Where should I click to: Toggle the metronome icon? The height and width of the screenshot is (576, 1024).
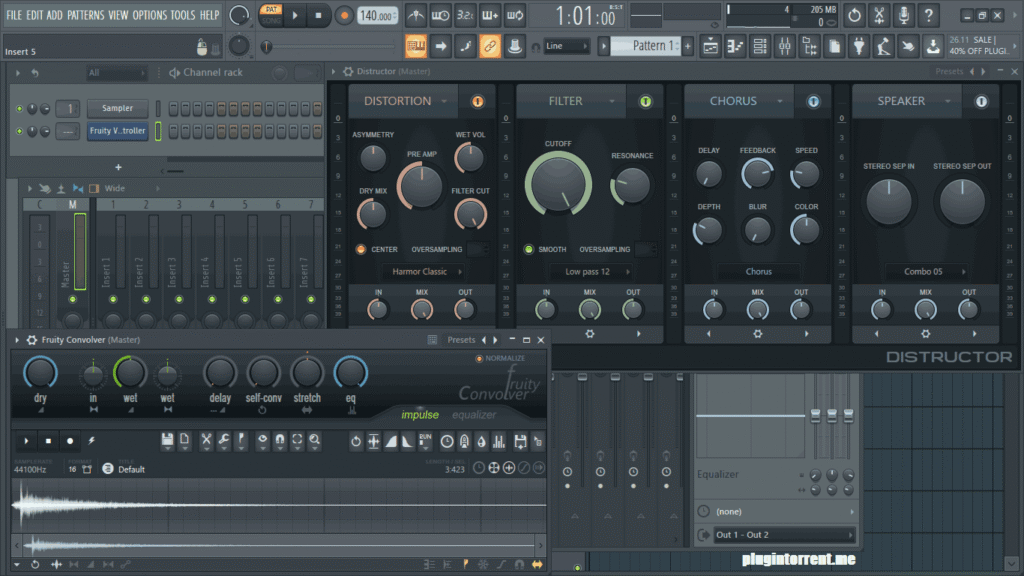[x=415, y=15]
